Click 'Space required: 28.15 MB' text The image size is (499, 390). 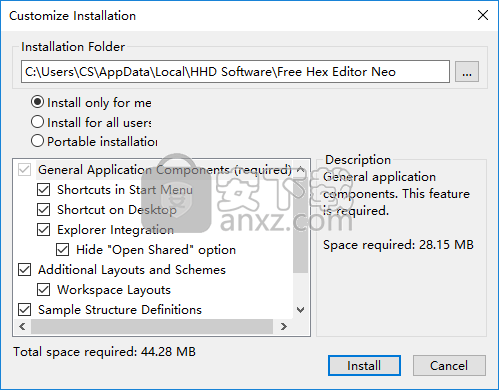398,245
